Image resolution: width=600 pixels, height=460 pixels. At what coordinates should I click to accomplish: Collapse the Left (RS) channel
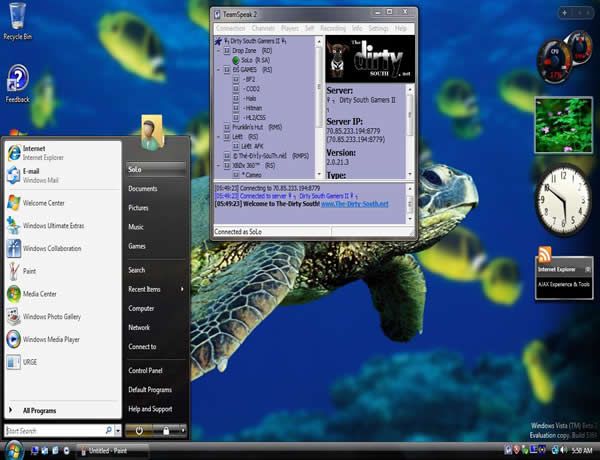click(218, 137)
